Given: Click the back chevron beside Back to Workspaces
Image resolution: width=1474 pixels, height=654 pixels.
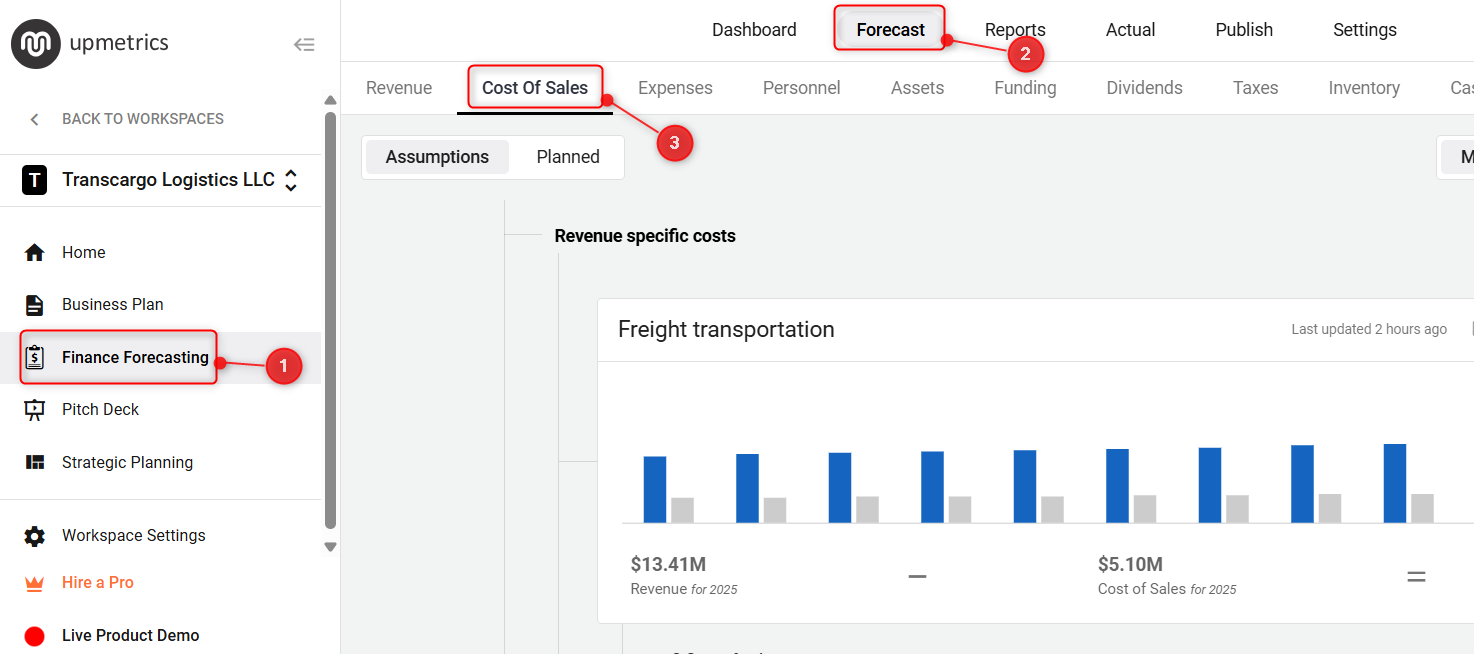Looking at the screenshot, I should [x=35, y=119].
